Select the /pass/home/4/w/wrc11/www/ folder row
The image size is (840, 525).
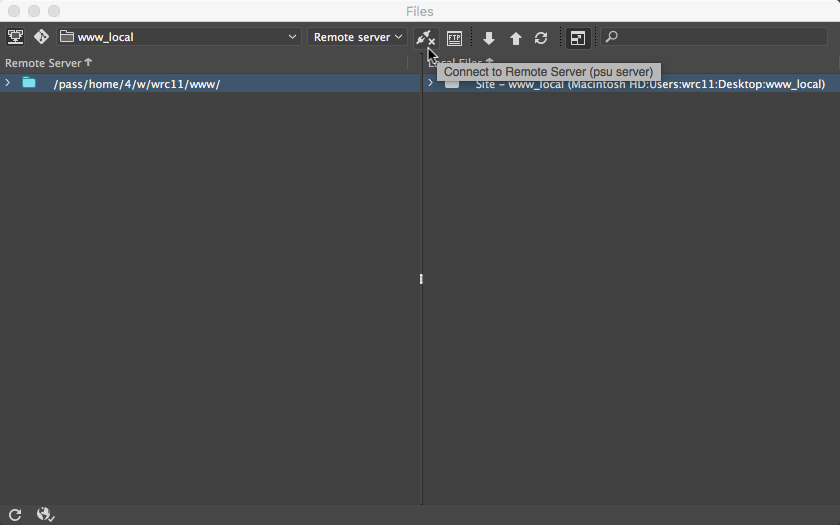click(137, 84)
